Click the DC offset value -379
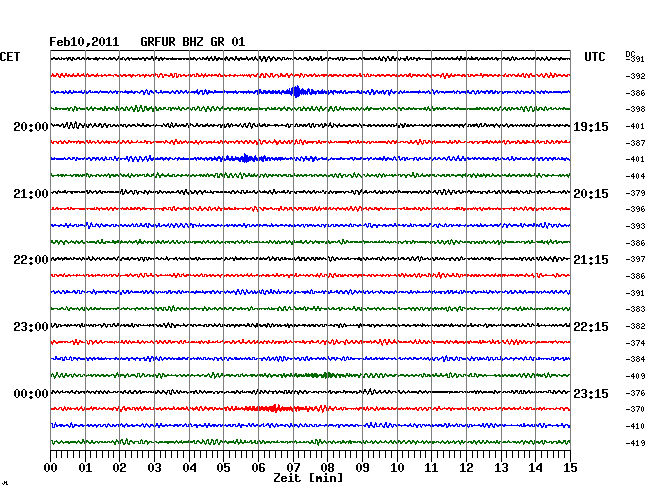The height and width of the screenshot is (494, 650). [x=635, y=193]
